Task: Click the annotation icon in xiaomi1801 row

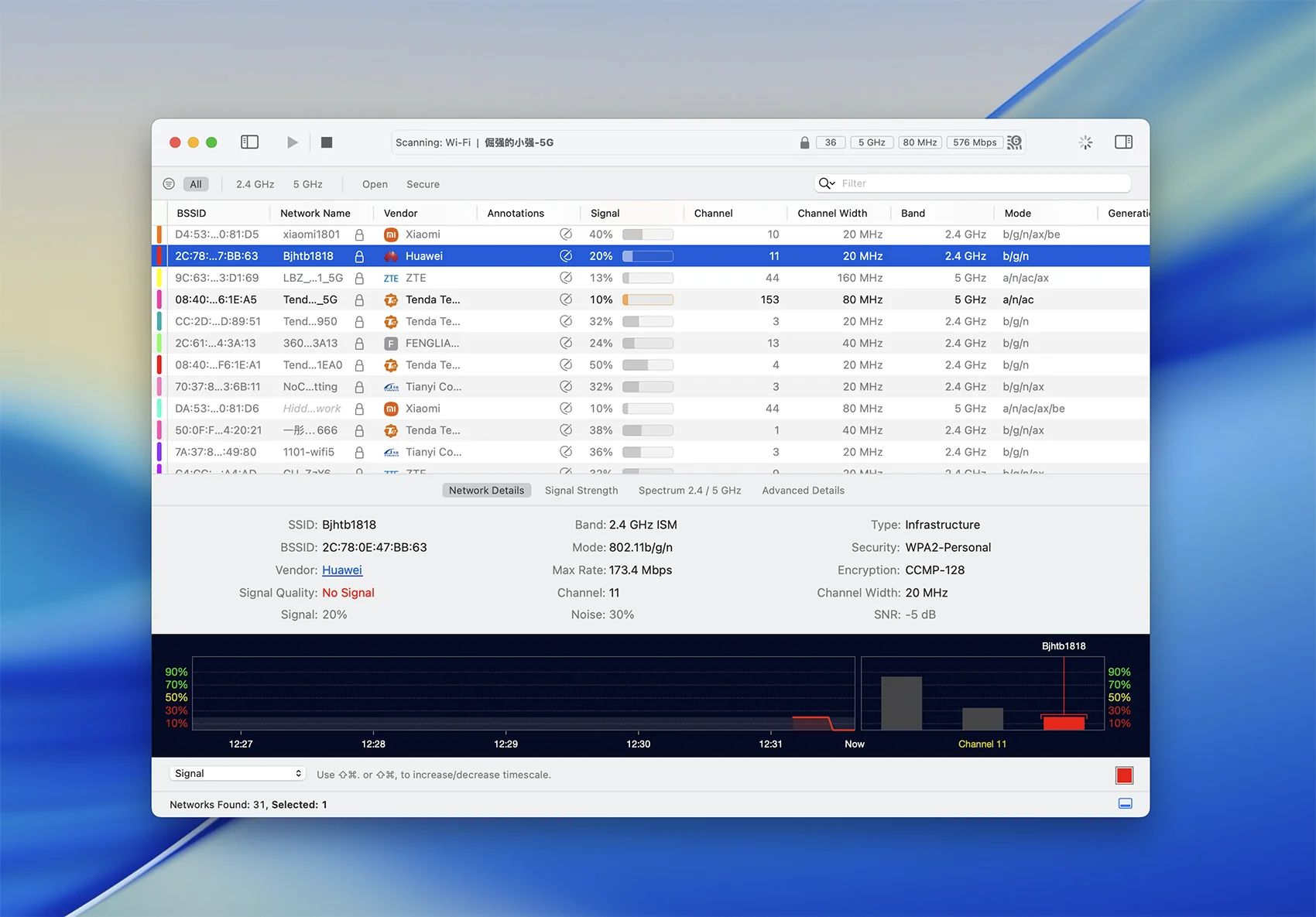Action: pyautogui.click(x=566, y=234)
